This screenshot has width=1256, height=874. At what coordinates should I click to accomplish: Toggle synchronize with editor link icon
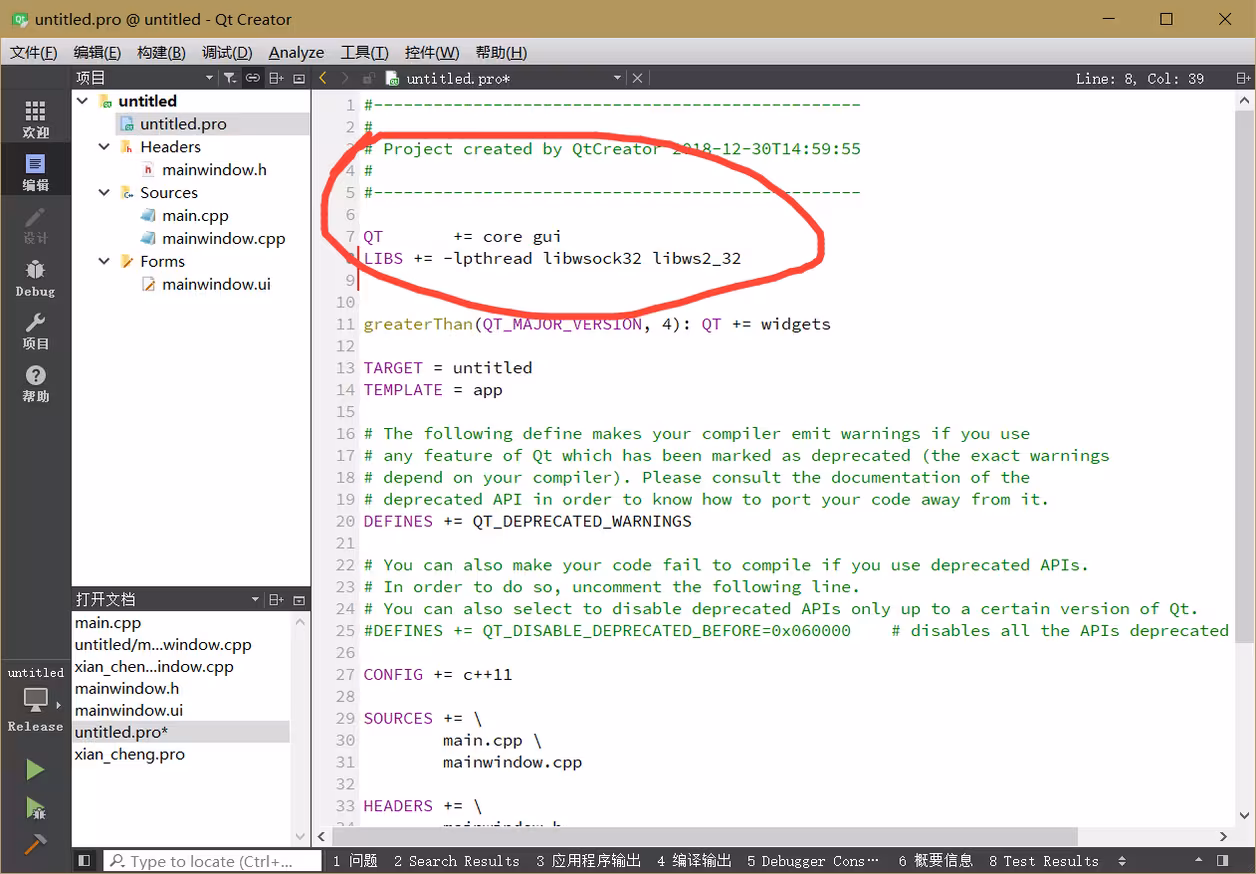[253, 78]
